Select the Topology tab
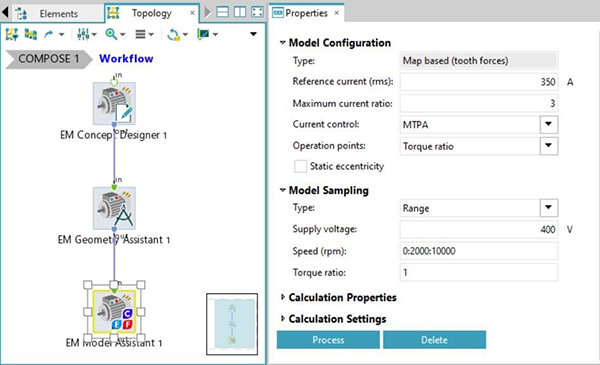This screenshot has width=600, height=365. point(152,13)
